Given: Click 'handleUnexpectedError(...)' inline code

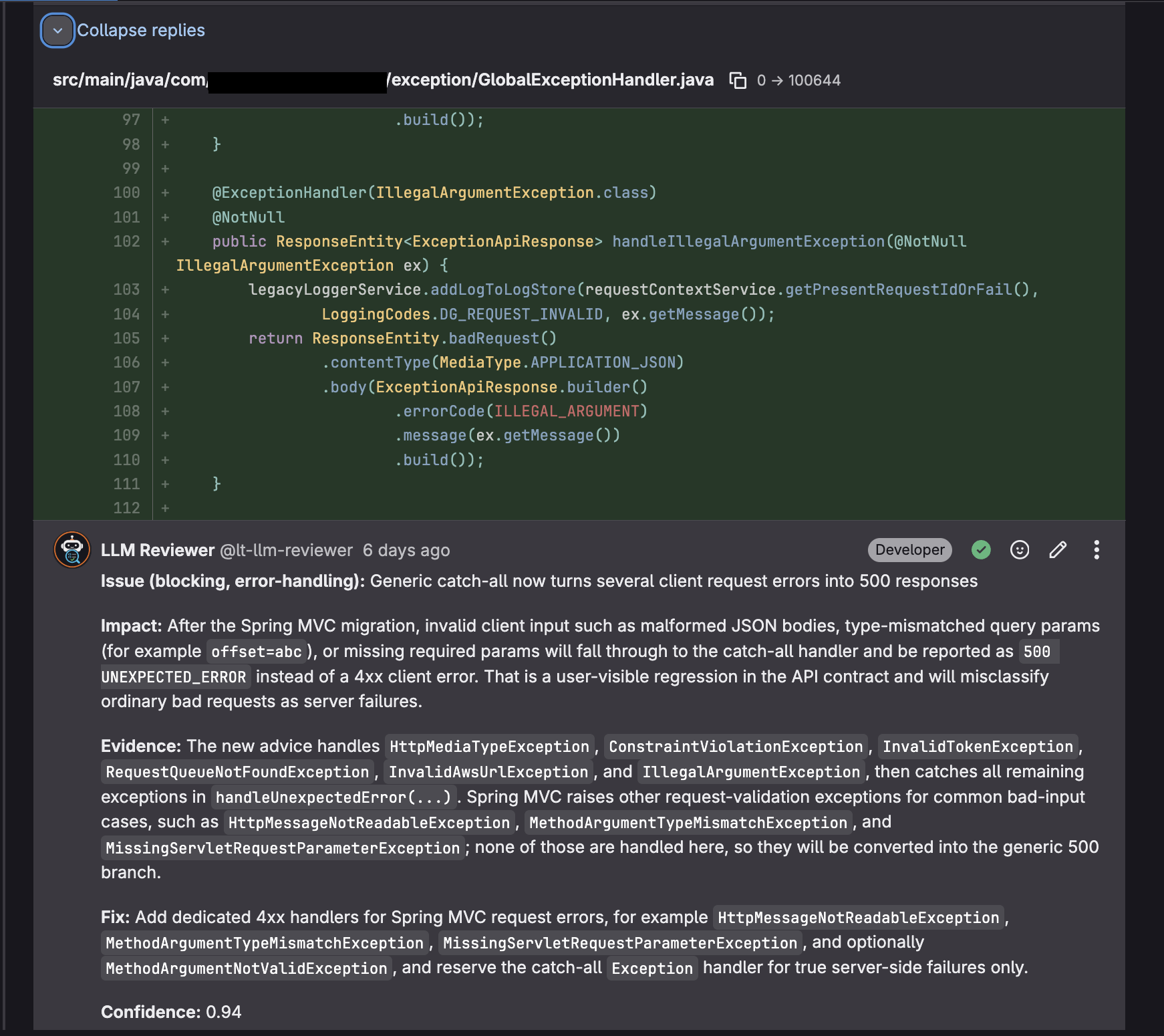Looking at the screenshot, I should point(333,797).
